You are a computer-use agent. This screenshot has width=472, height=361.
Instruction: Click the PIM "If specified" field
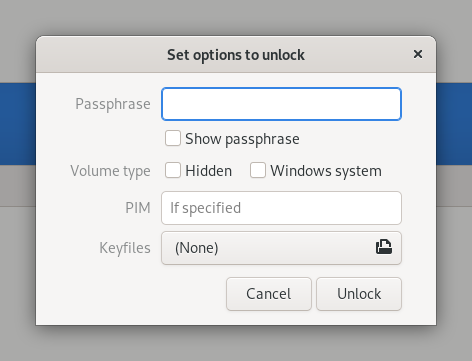point(281,208)
